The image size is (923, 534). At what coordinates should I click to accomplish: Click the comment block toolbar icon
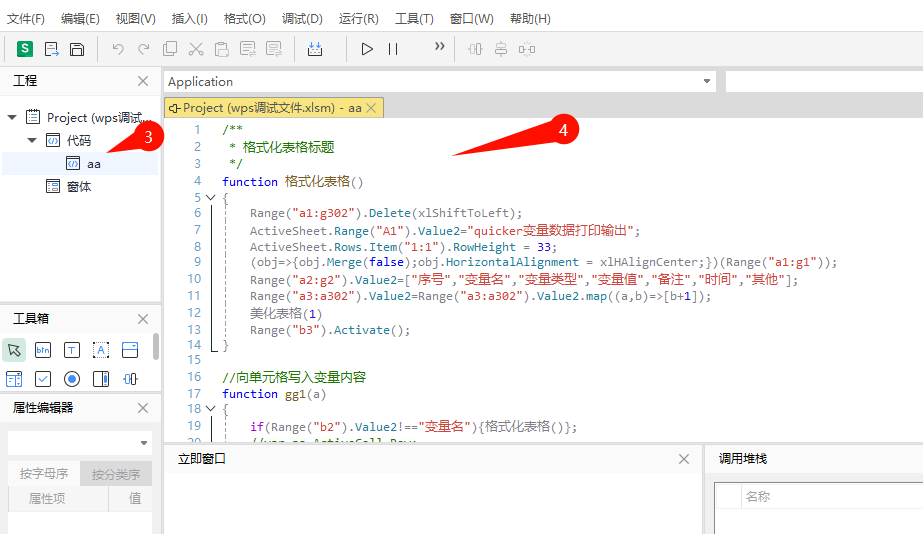click(x=248, y=49)
